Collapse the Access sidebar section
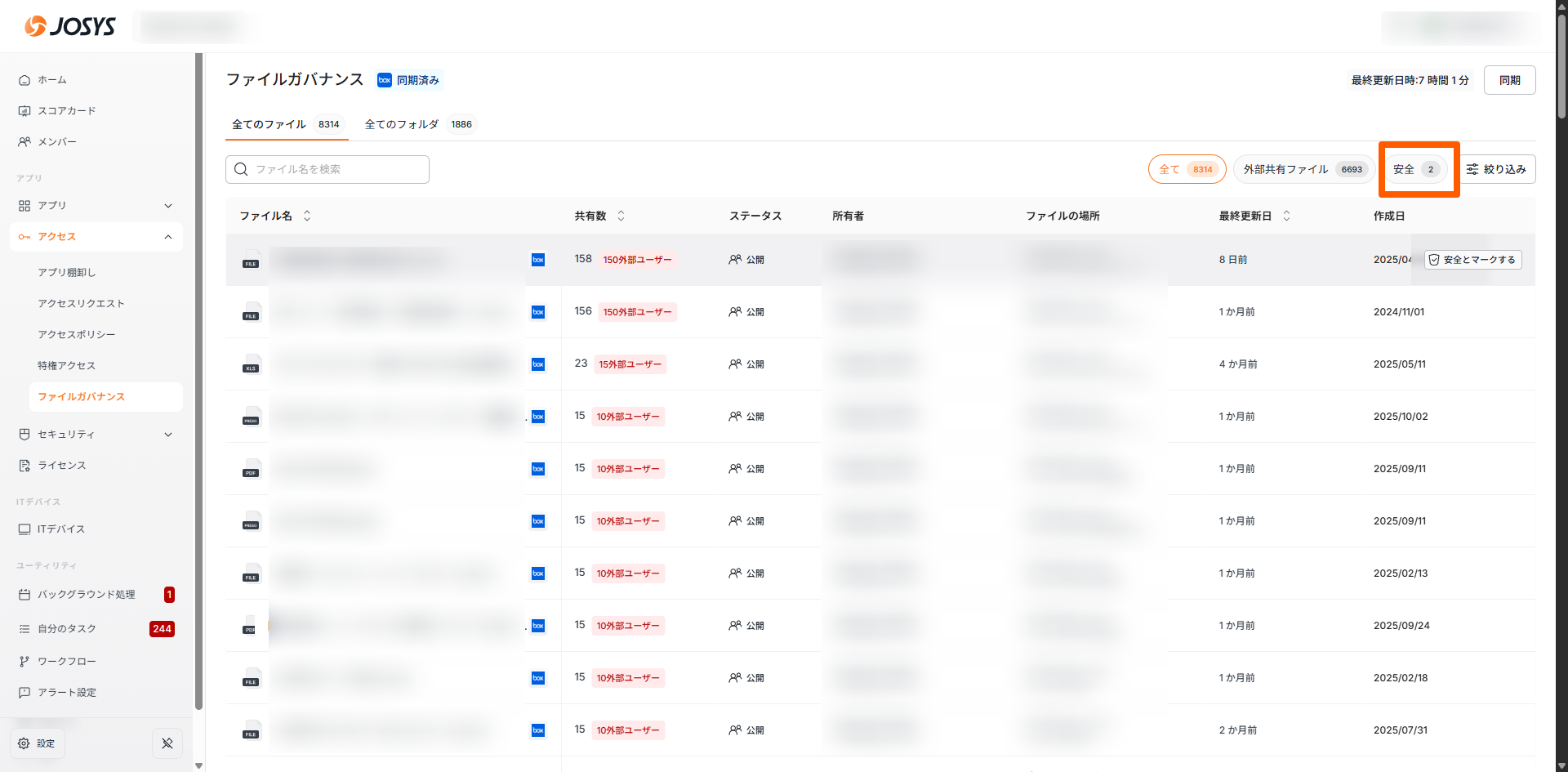 coord(168,237)
